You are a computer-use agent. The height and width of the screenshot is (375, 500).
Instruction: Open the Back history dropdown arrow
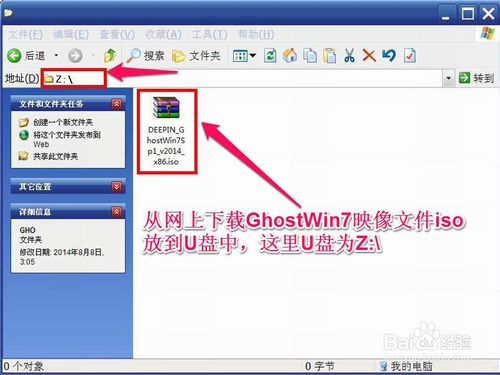click(56, 55)
